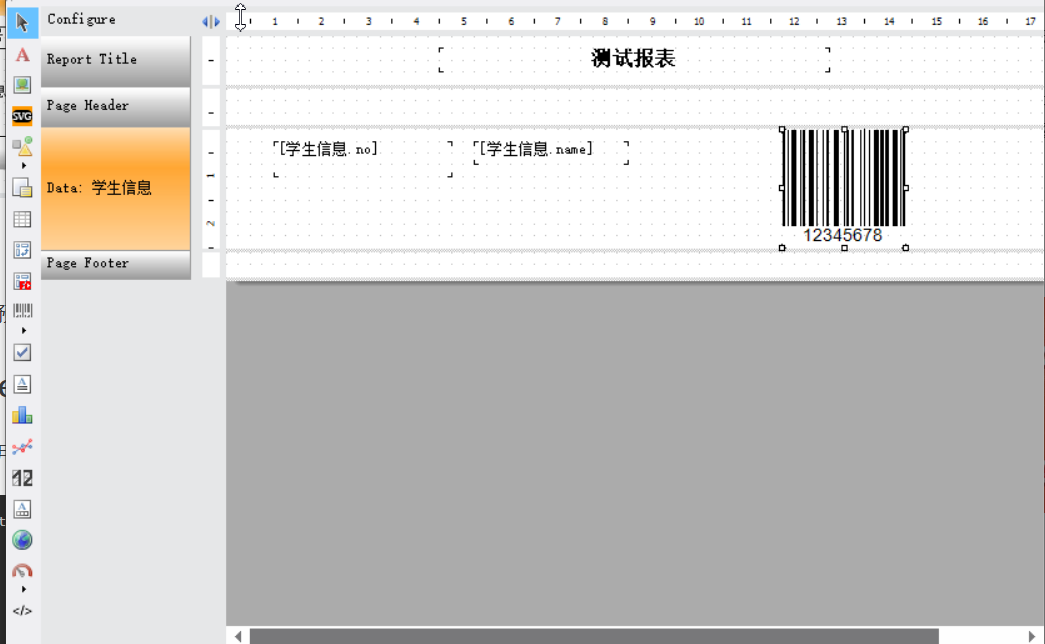Viewport: 1045px width, 644px height.
Task: Select the 12345678 barcode object
Action: 843,187
